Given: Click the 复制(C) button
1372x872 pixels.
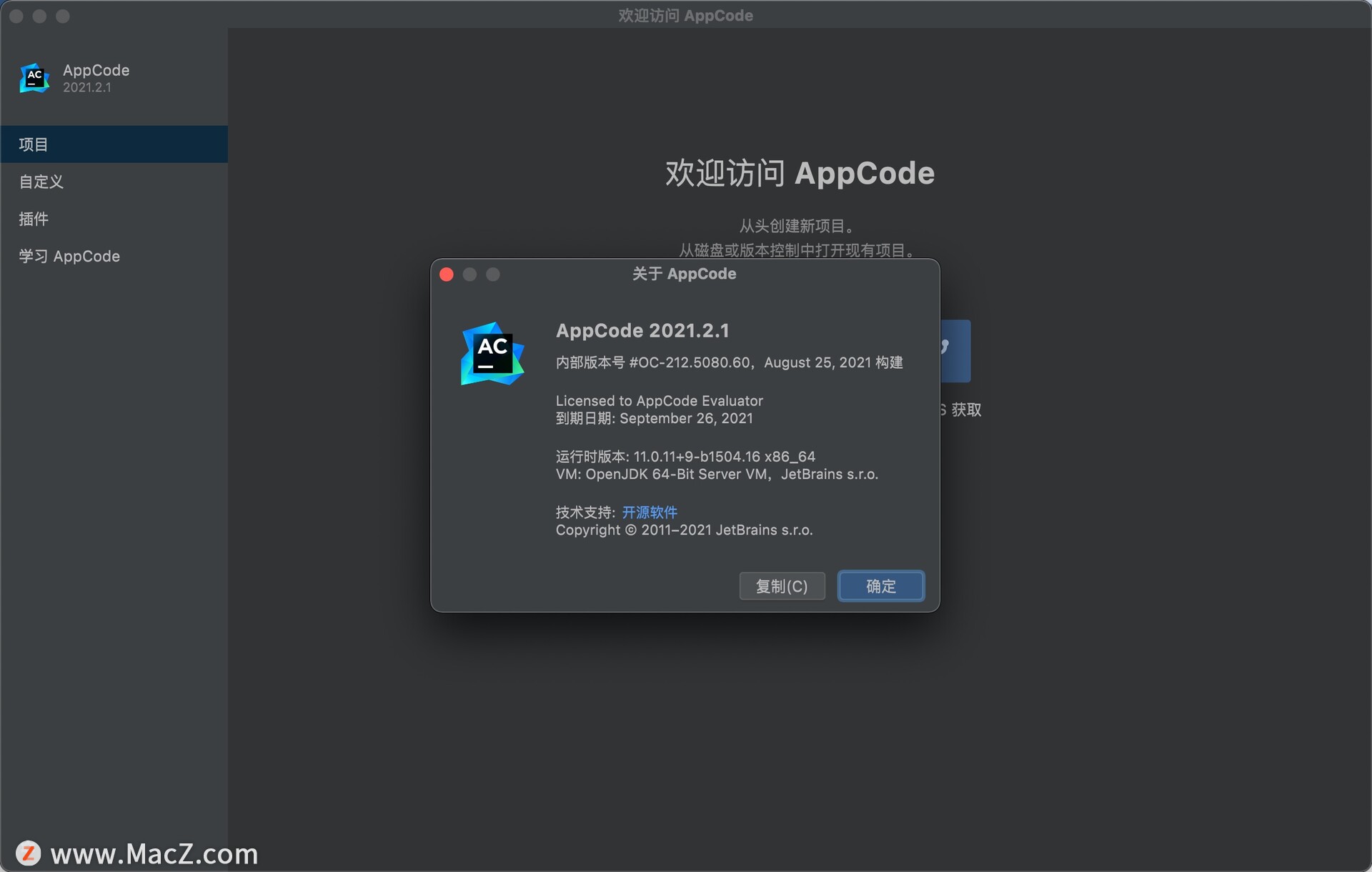Looking at the screenshot, I should 782,586.
